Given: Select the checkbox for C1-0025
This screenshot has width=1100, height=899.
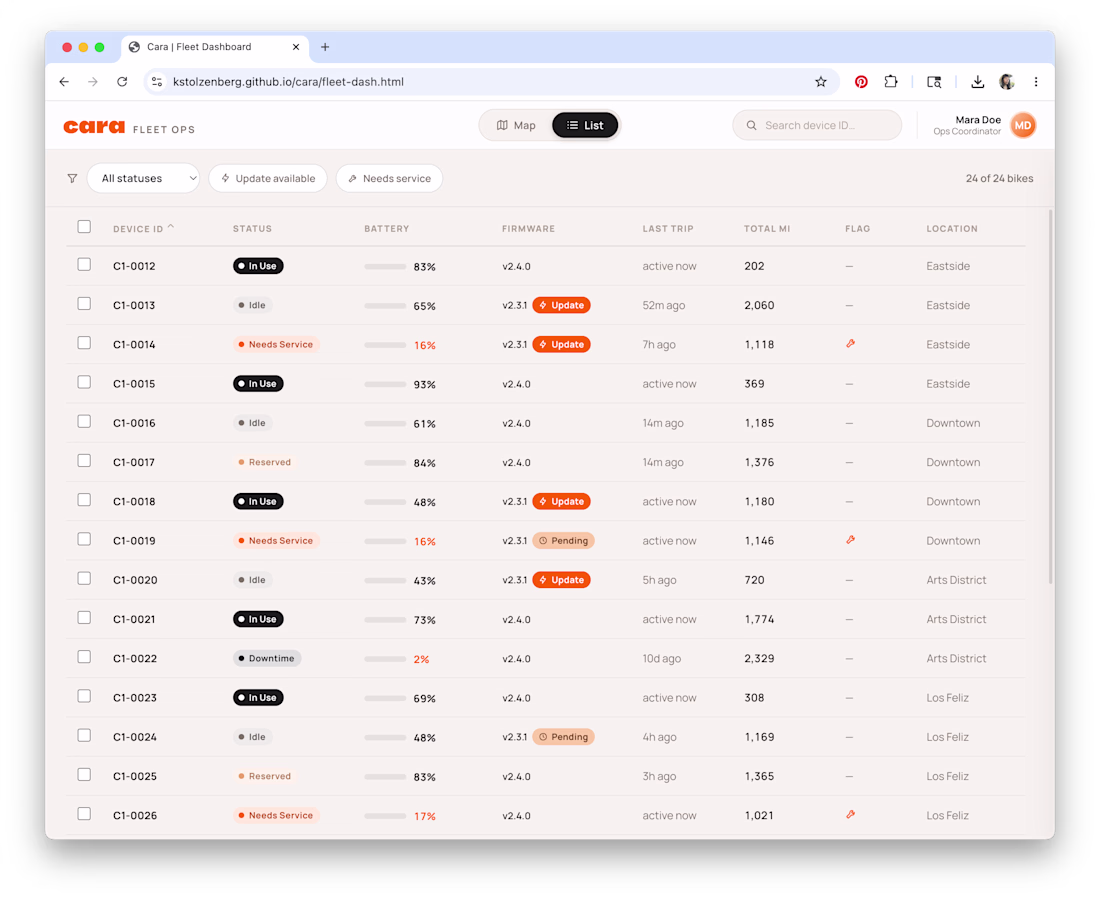Looking at the screenshot, I should [84, 775].
